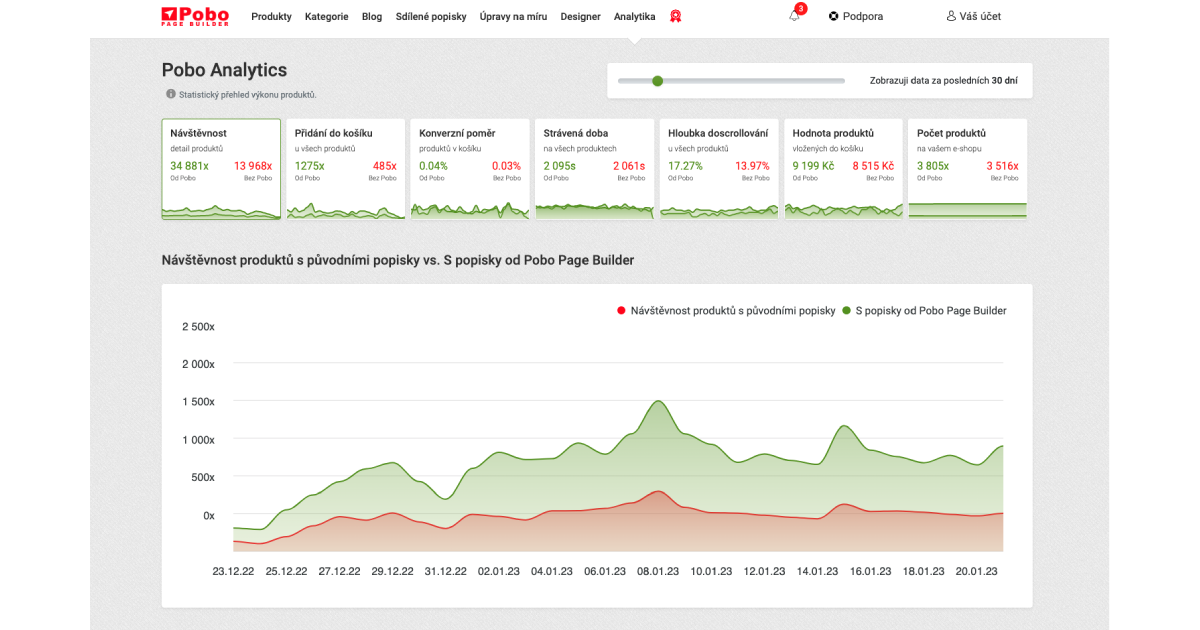Click the sparkline in Návštěvnost card
Image resolution: width=1200 pixels, height=630 pixels.
coord(221,211)
